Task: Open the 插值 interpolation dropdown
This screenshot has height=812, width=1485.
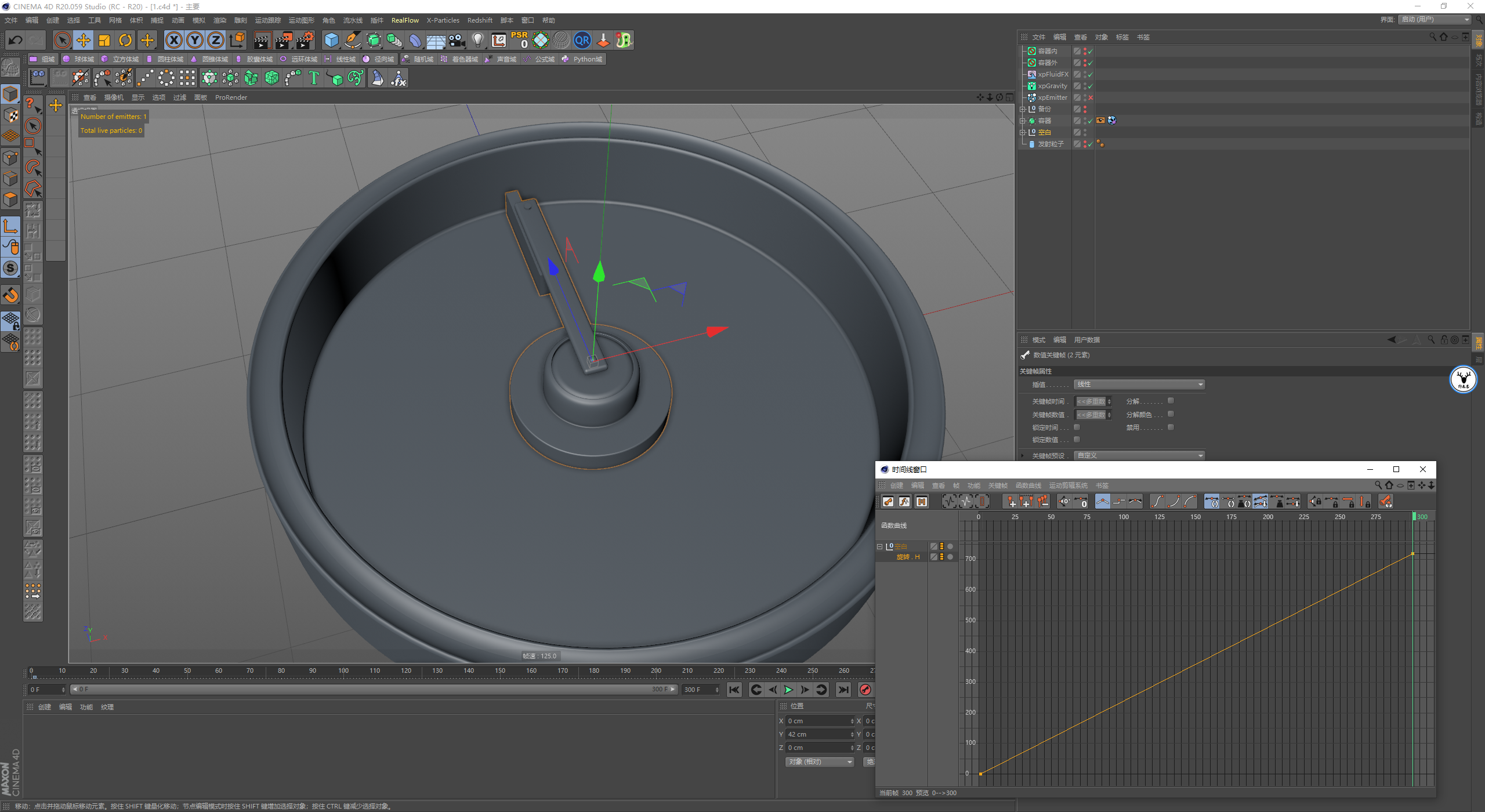Action: tap(1139, 385)
